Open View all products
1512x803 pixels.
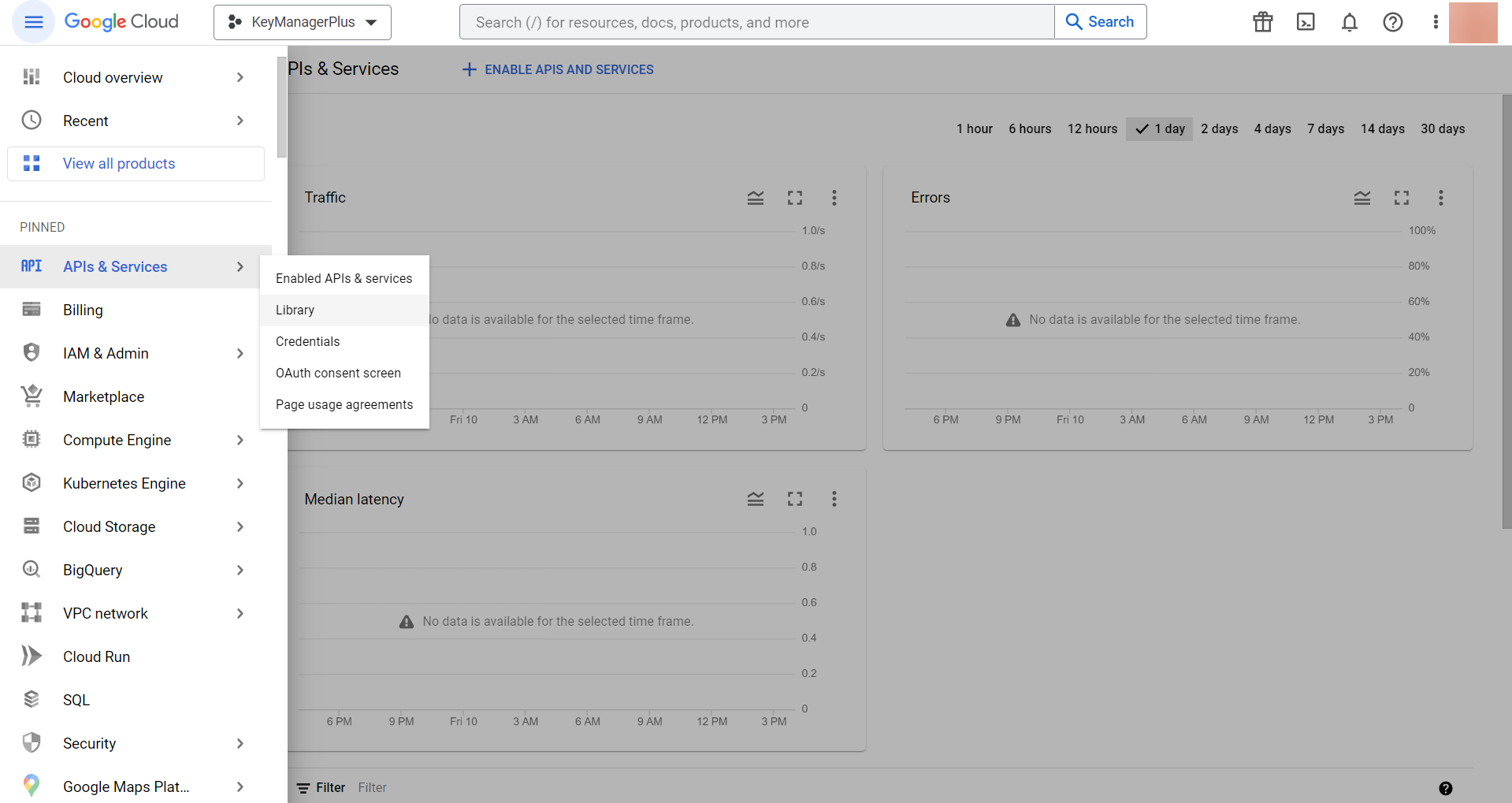click(118, 163)
